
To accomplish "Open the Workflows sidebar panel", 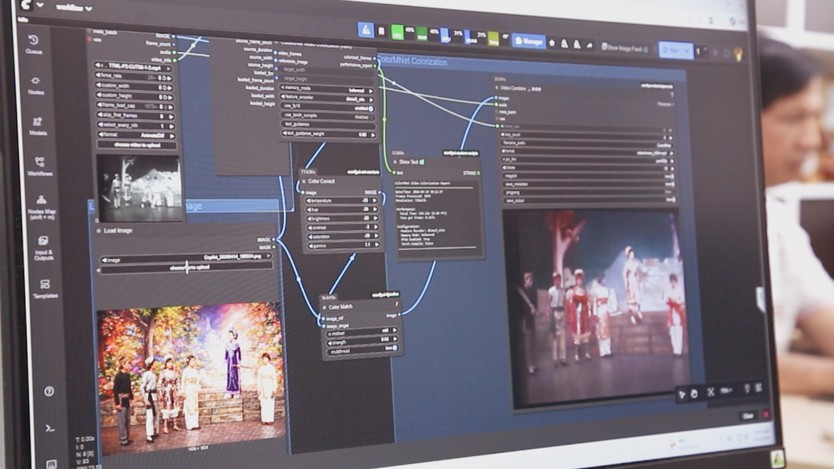I will (39, 166).
